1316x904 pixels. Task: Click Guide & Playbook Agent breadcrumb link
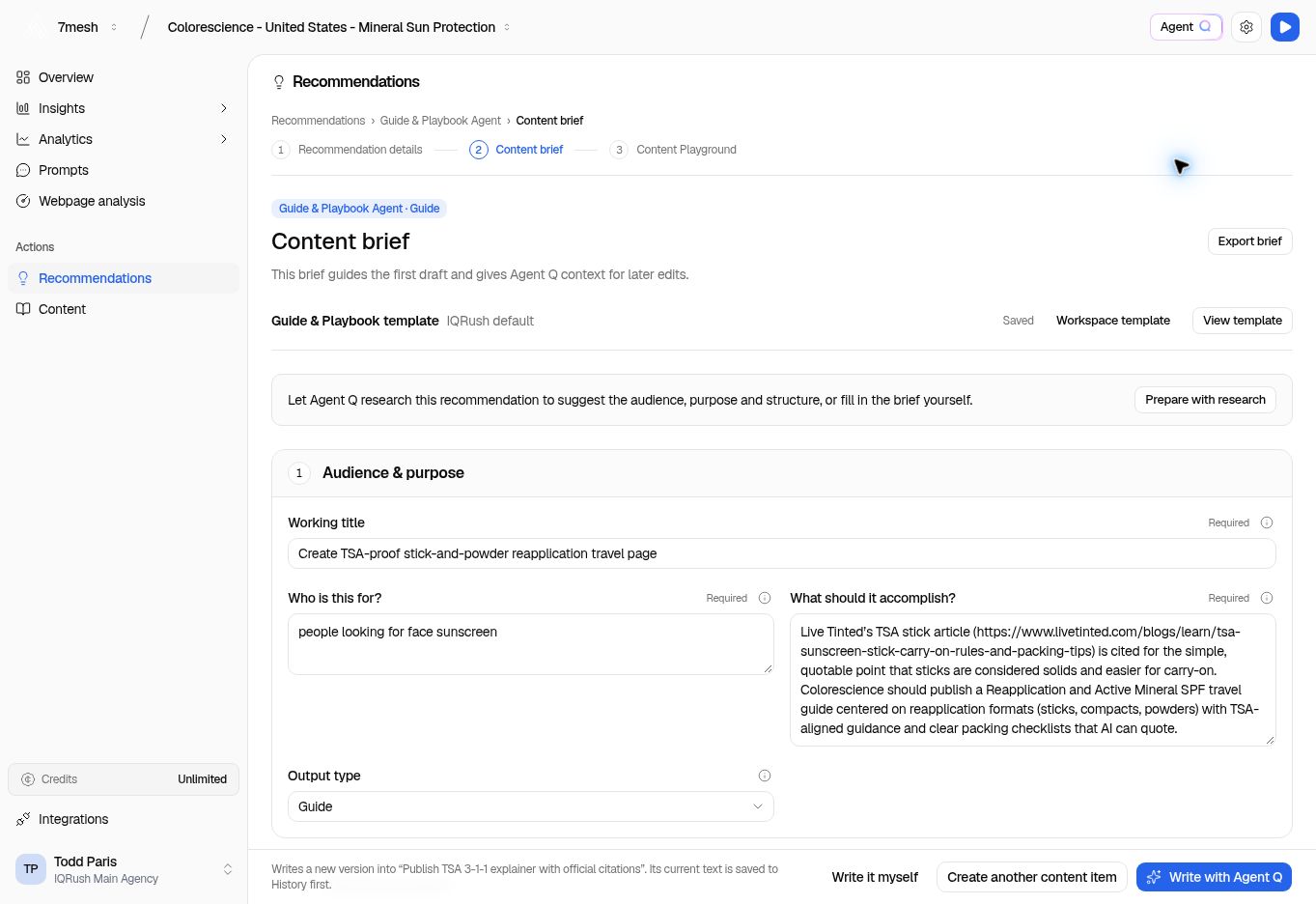(440, 121)
